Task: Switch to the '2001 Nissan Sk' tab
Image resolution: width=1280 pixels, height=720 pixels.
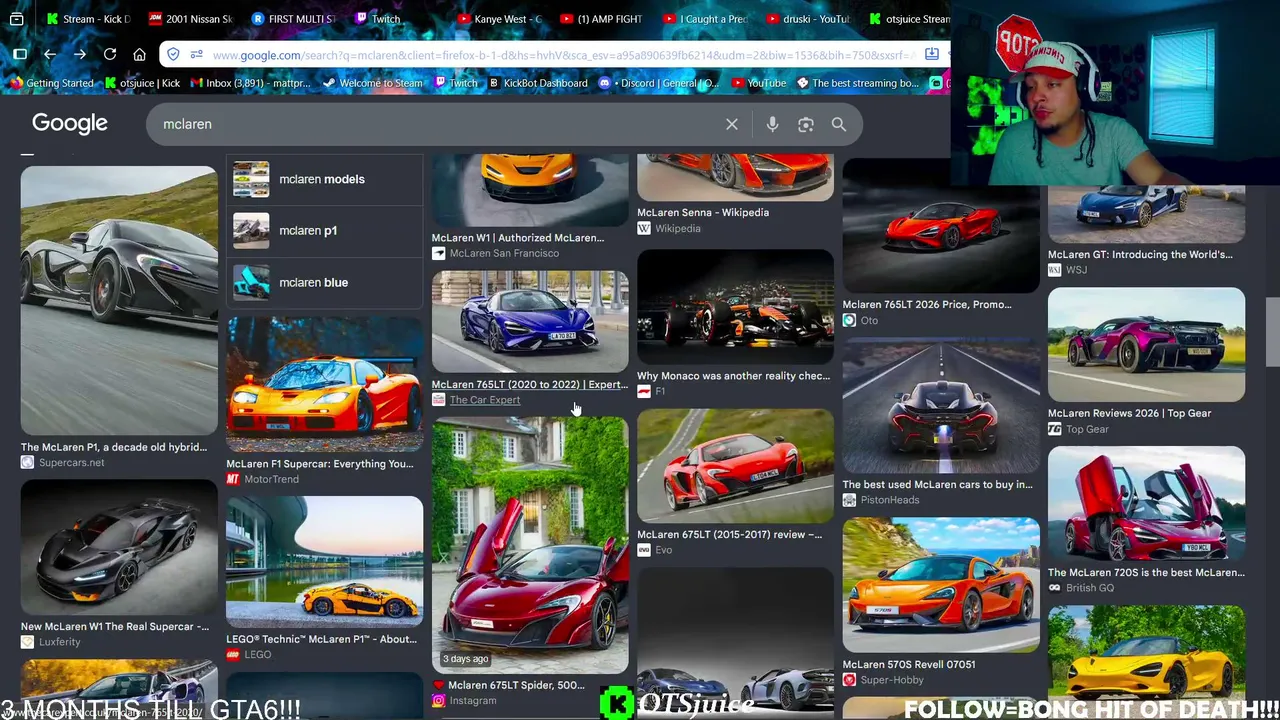Action: [x=191, y=19]
